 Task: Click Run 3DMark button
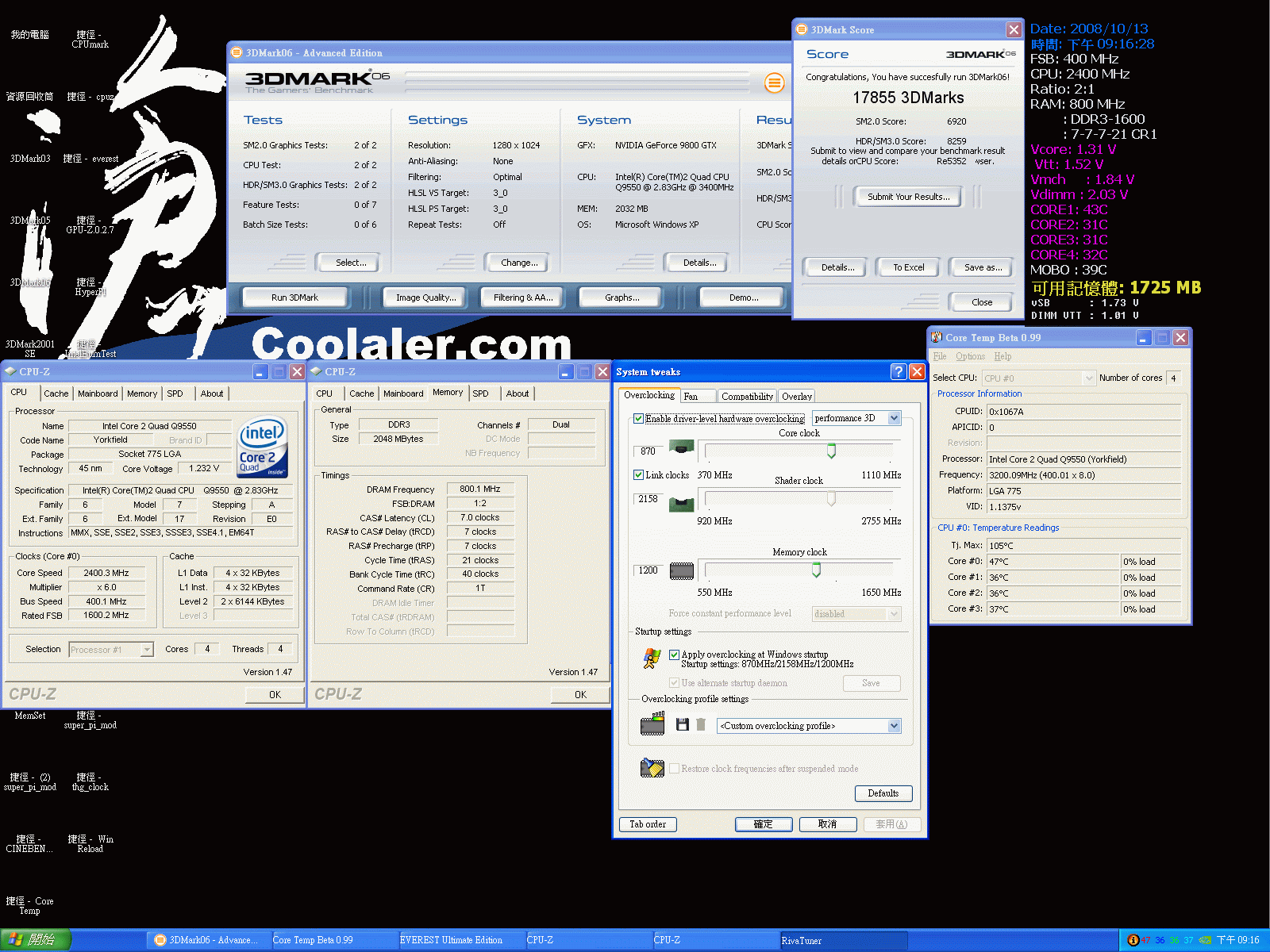pos(294,297)
